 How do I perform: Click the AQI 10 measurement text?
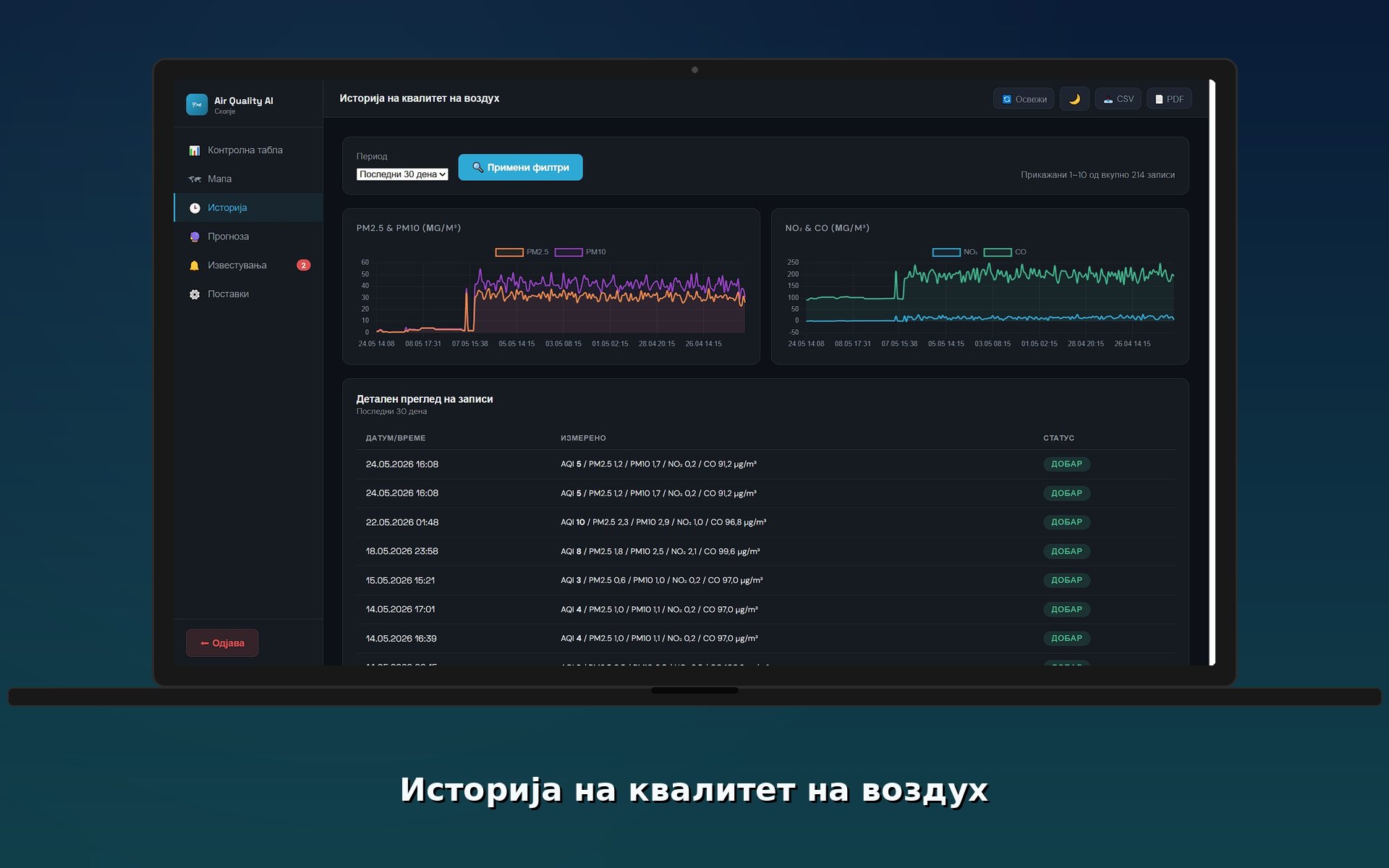(663, 522)
